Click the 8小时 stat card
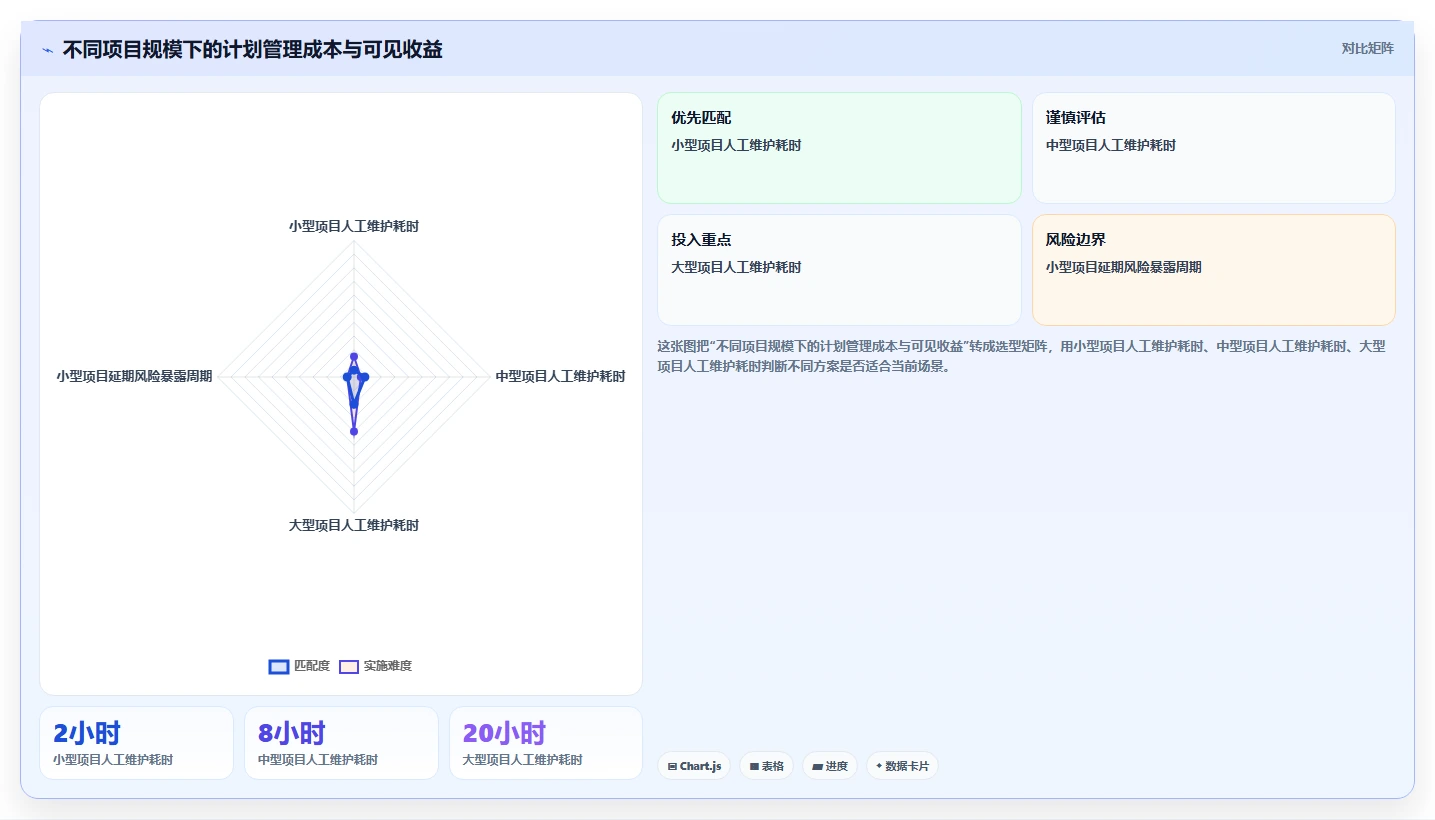The width and height of the screenshot is (1435, 820). [341, 743]
